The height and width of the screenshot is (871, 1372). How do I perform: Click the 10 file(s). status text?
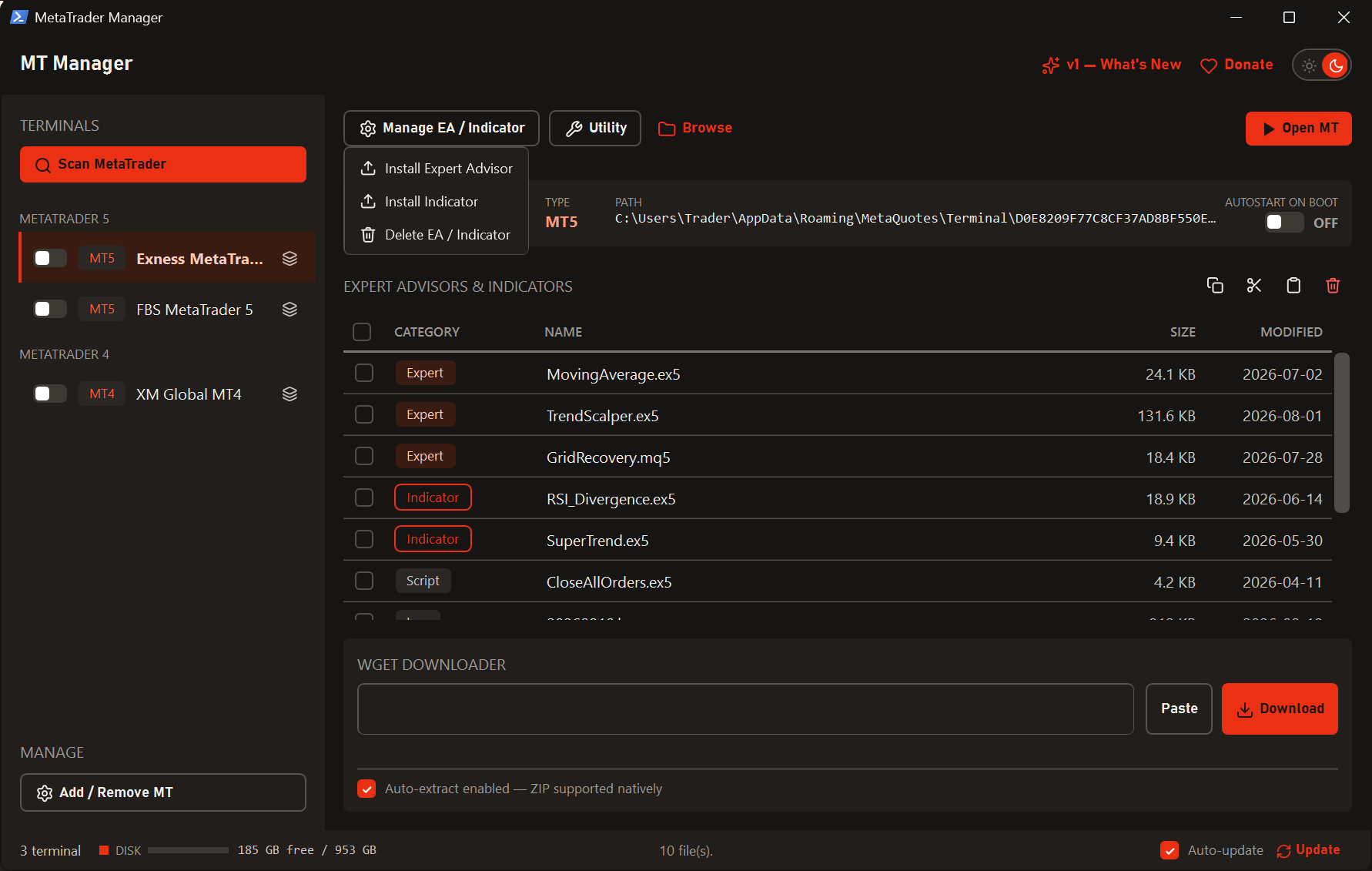click(x=686, y=851)
